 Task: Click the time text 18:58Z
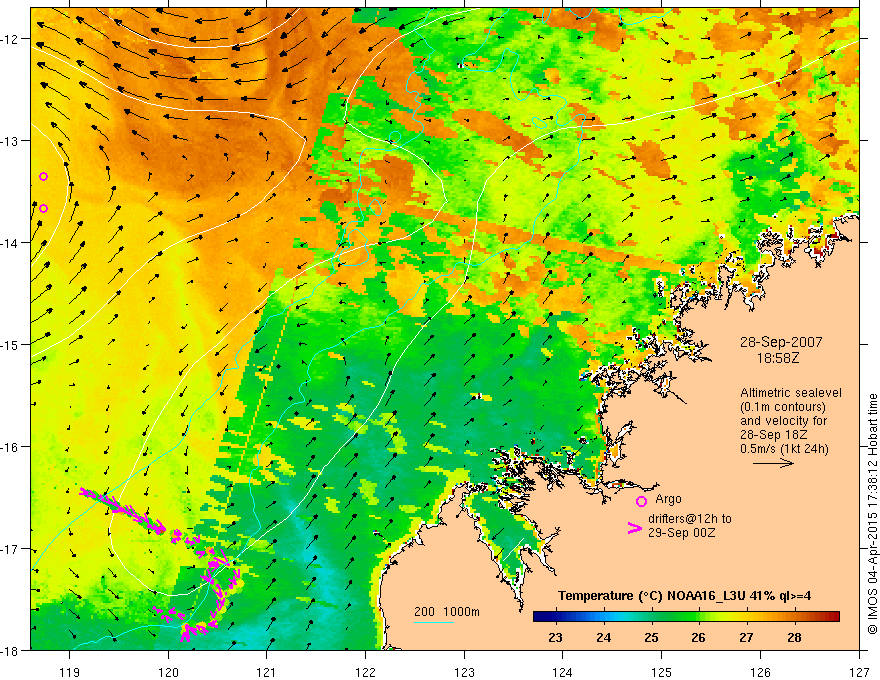778,358
